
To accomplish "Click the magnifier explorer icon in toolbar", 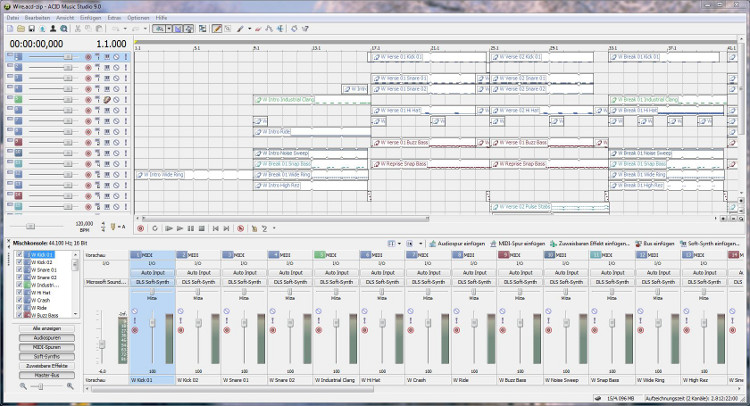I will [64, 29].
